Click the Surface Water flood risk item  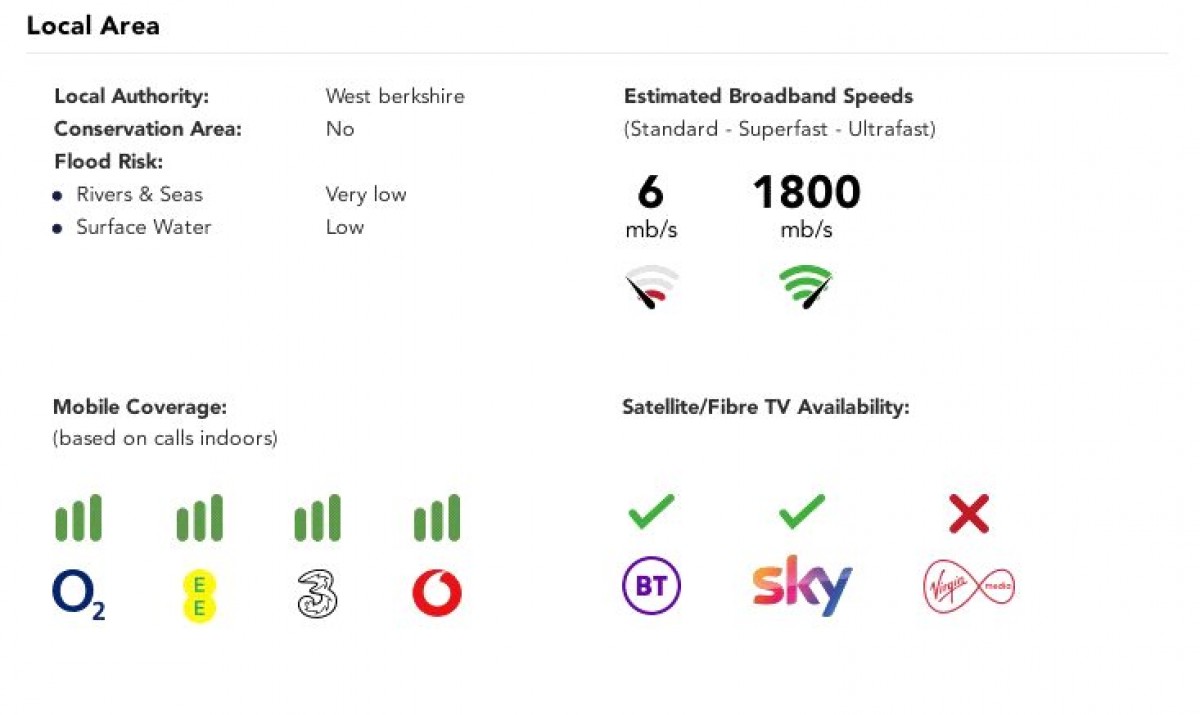(143, 227)
